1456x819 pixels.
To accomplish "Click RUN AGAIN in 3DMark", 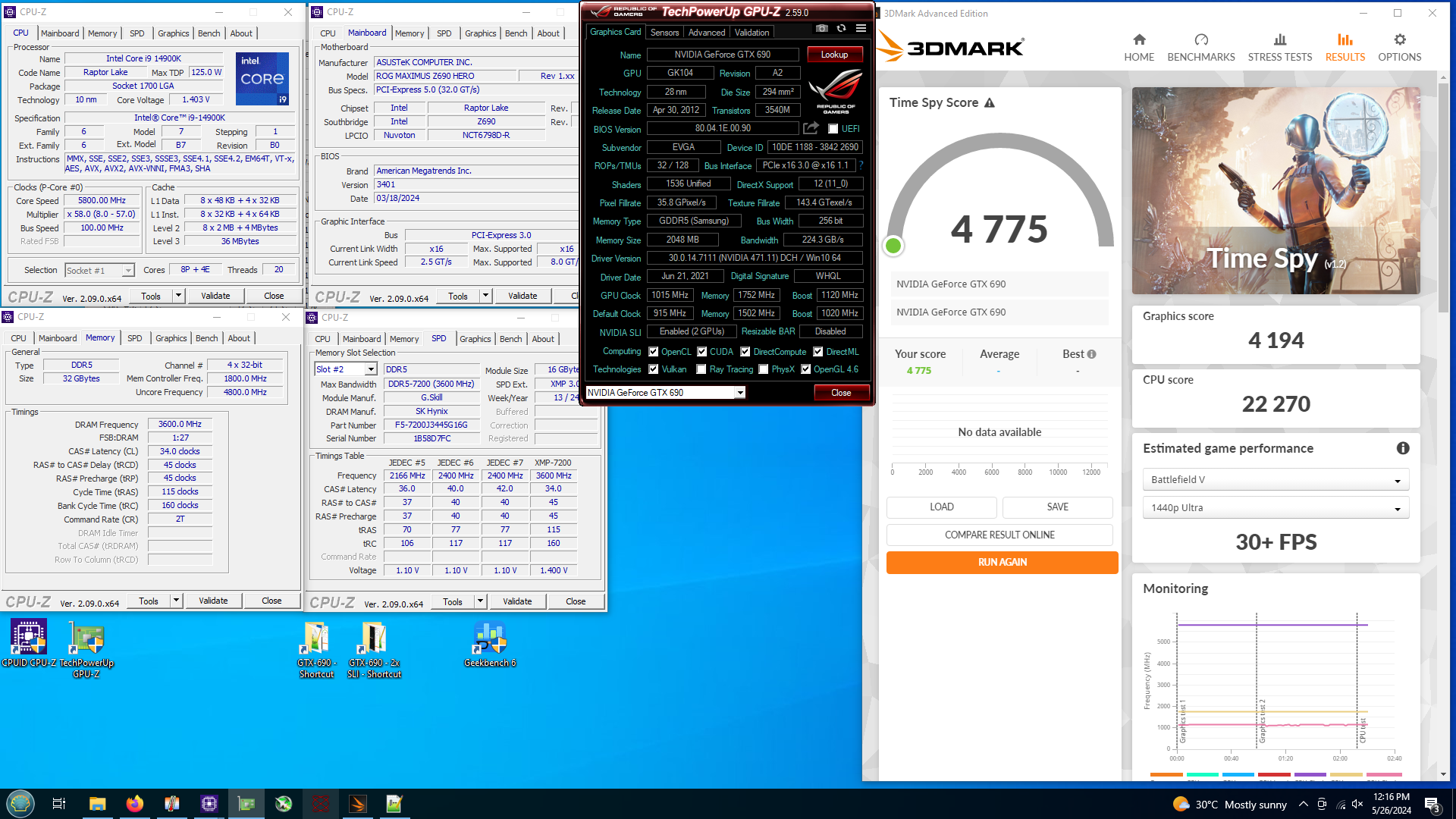I will click(x=1002, y=563).
